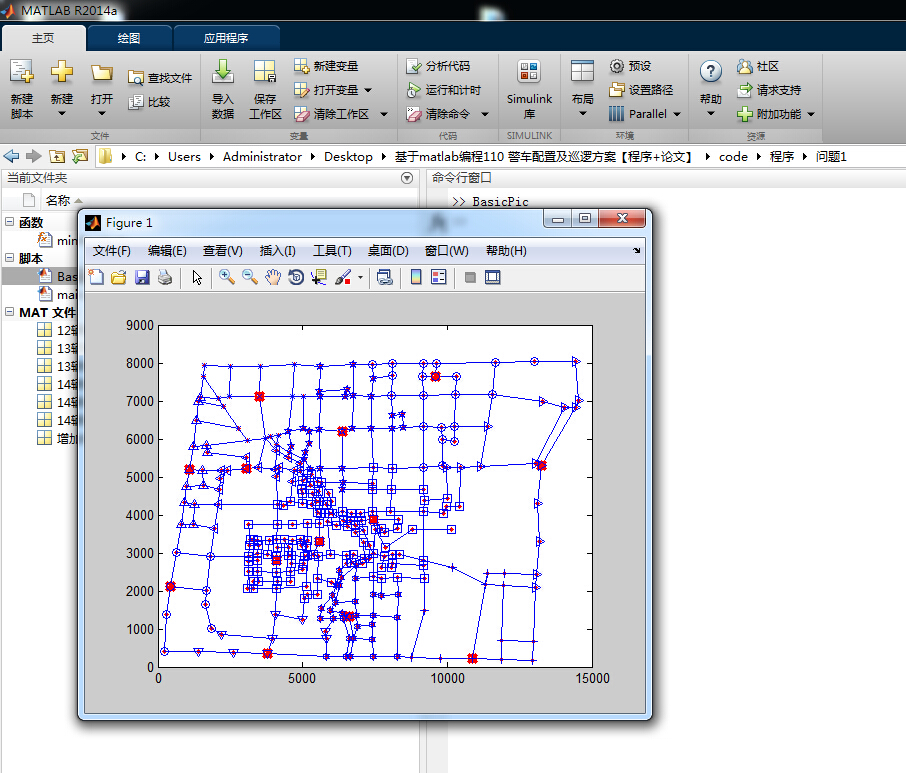Open Figure 工具(T) menu
This screenshot has height=773, width=906.
coord(332,251)
